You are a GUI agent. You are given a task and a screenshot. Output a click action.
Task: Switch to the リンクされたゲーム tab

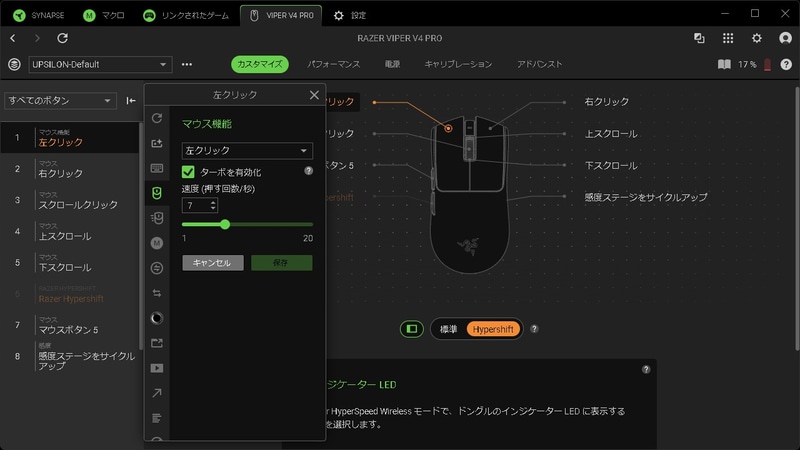coord(186,15)
